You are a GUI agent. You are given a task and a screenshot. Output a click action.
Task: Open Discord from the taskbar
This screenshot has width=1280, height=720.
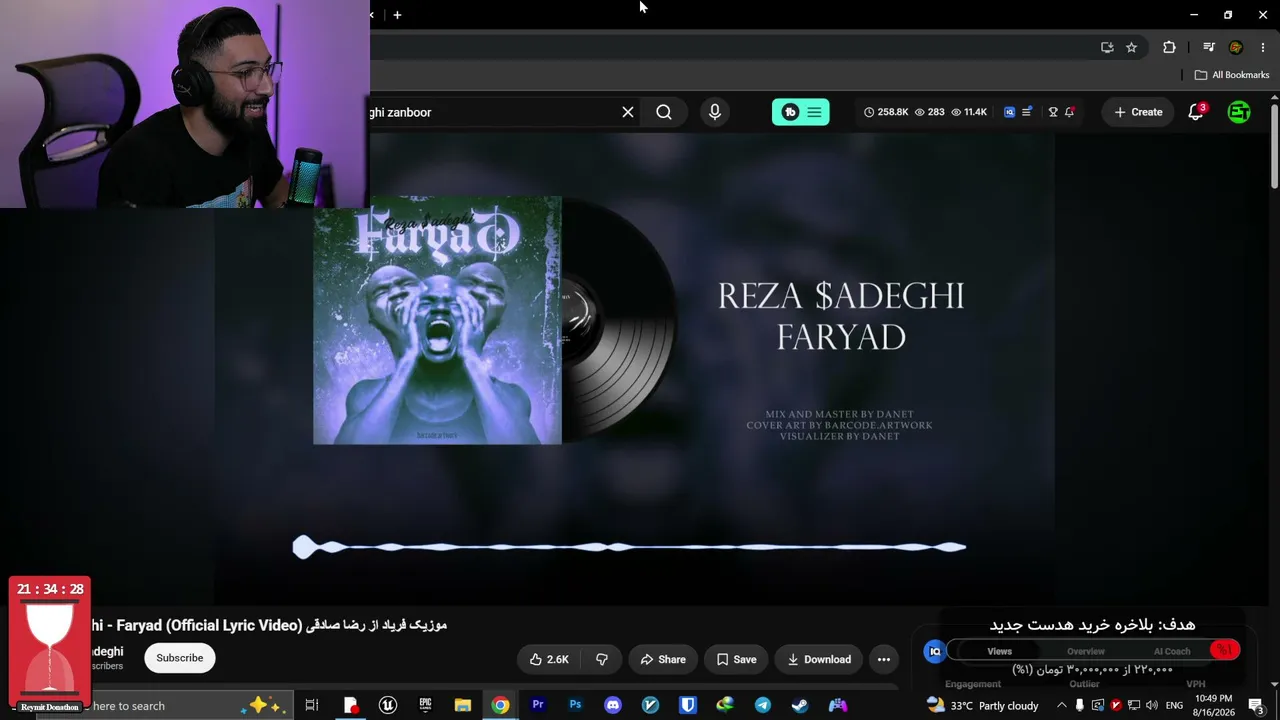click(x=613, y=705)
